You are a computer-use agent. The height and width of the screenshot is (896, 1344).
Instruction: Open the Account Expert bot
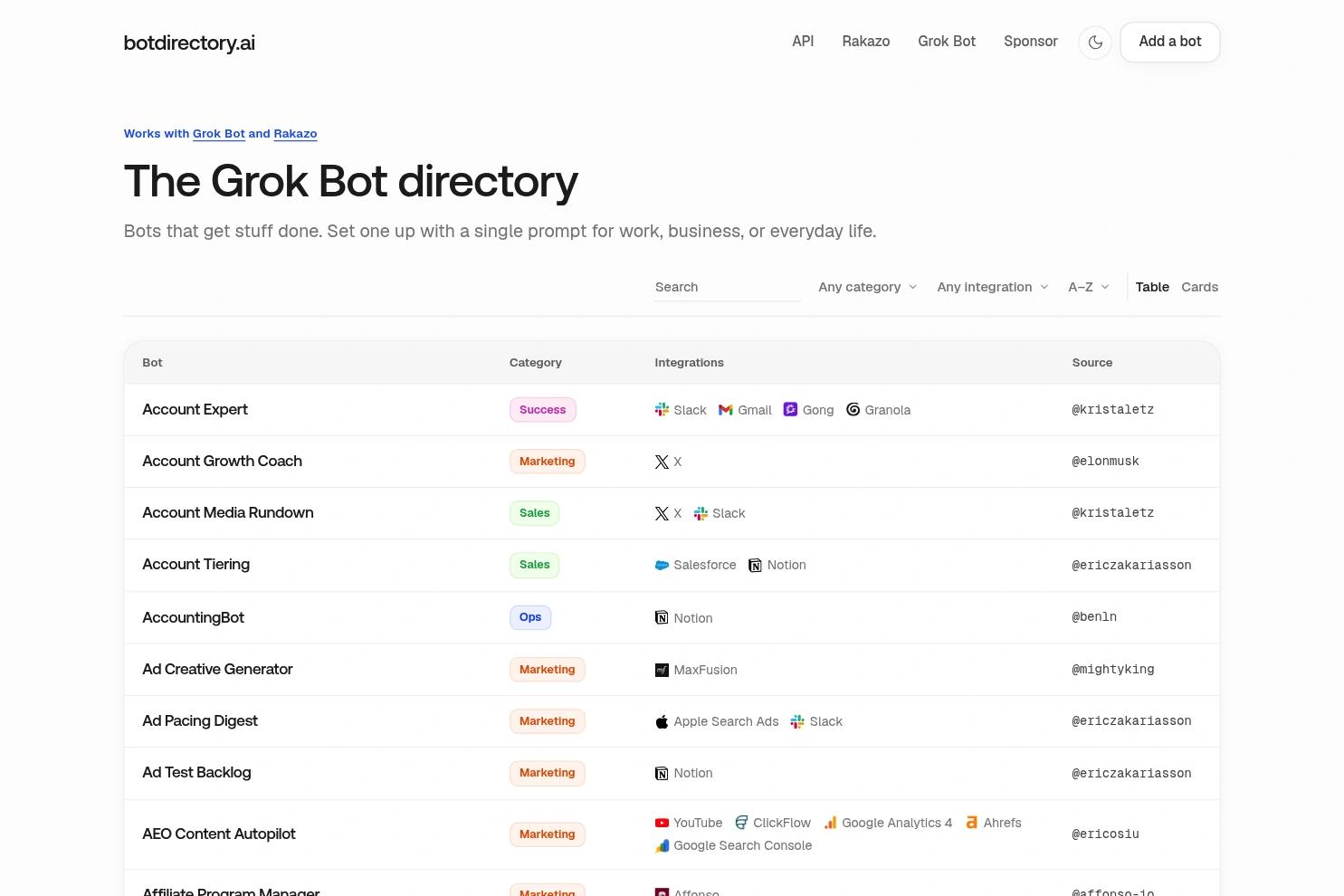pos(195,409)
